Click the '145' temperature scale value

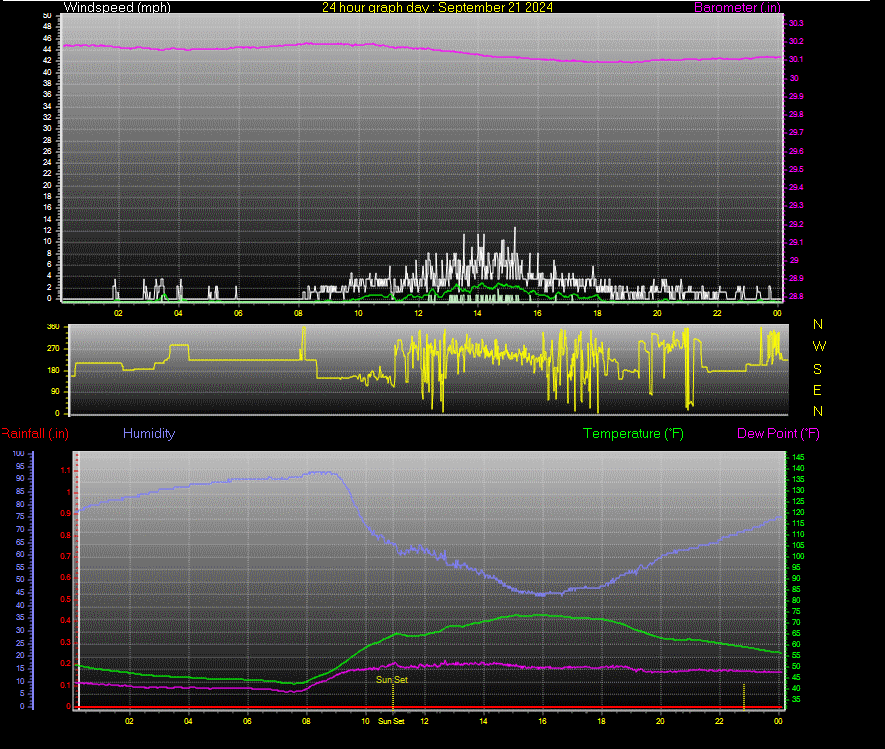(798, 457)
